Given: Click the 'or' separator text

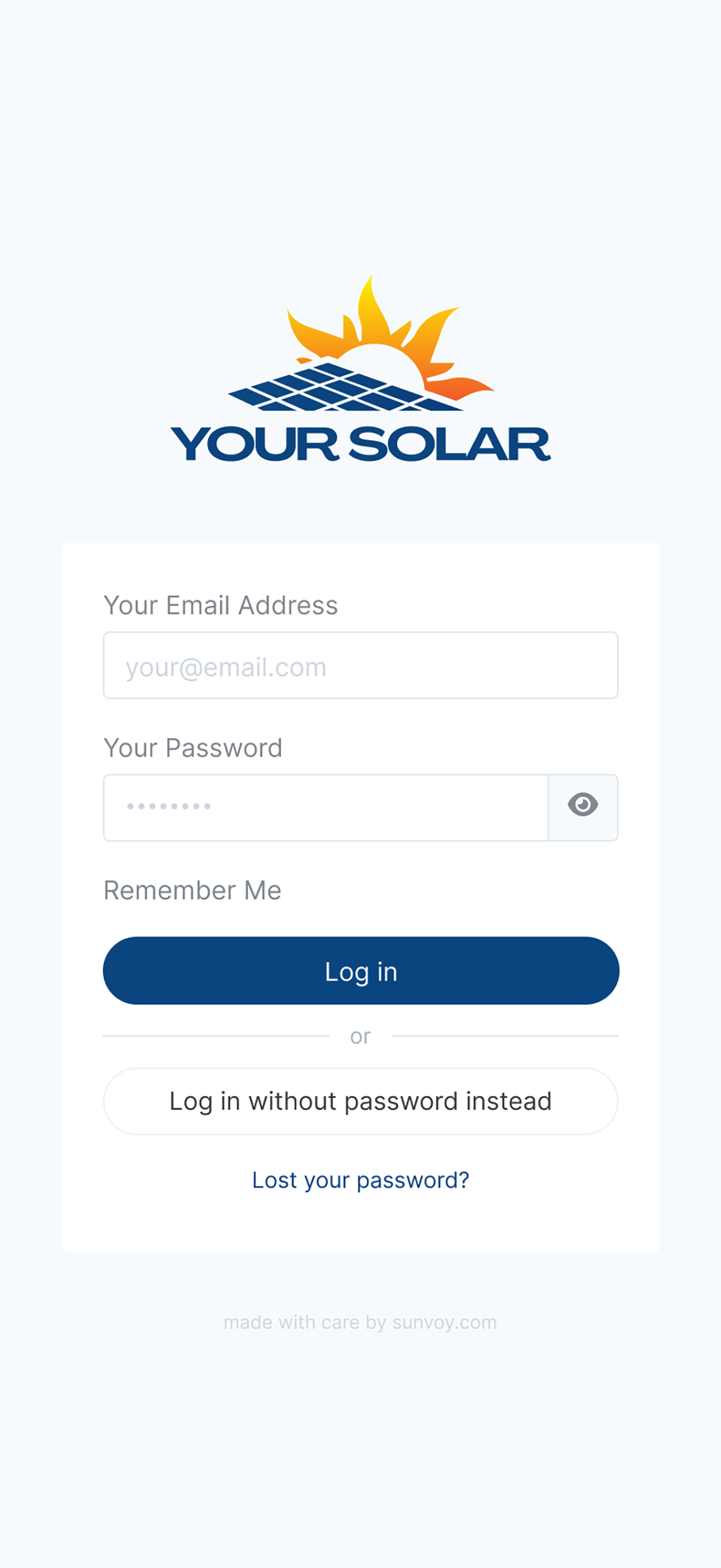Looking at the screenshot, I should (x=360, y=1036).
